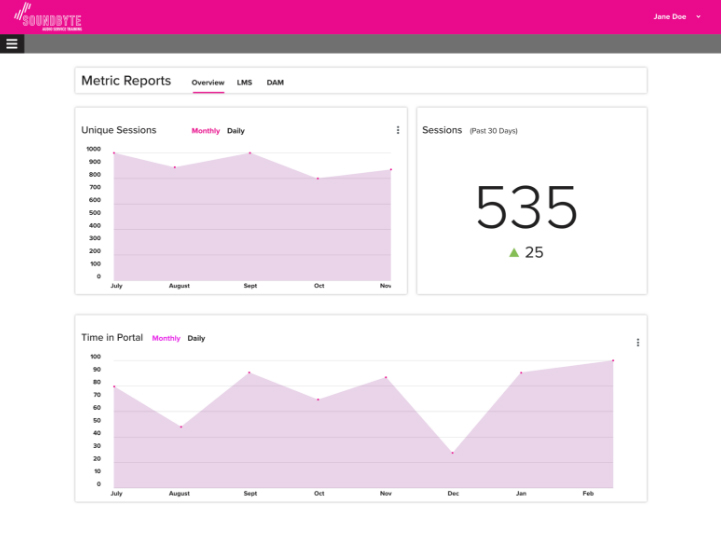Image resolution: width=721 pixels, height=550 pixels.
Task: Open the Jane Doe user menu
Action: (x=671, y=17)
